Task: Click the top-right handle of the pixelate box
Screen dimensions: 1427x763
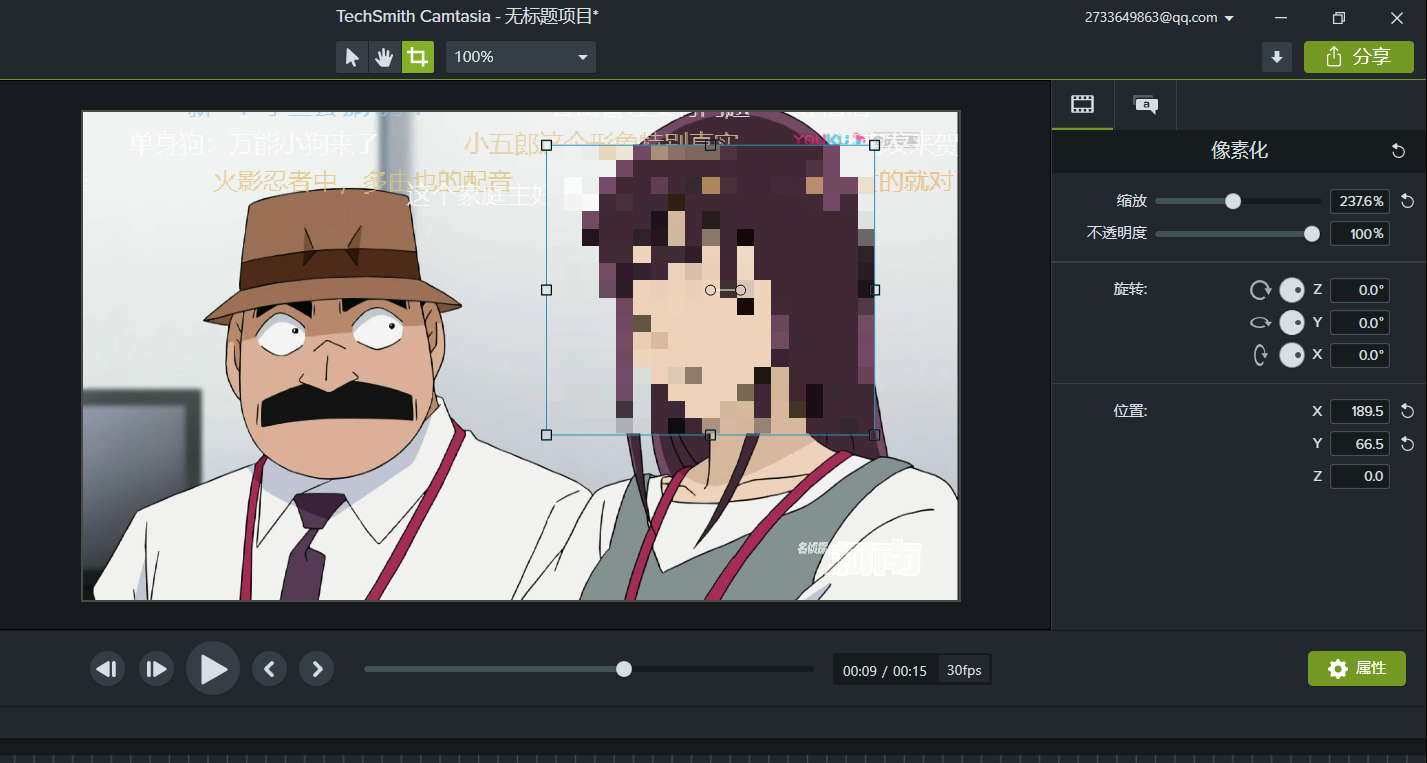Action: [875, 145]
